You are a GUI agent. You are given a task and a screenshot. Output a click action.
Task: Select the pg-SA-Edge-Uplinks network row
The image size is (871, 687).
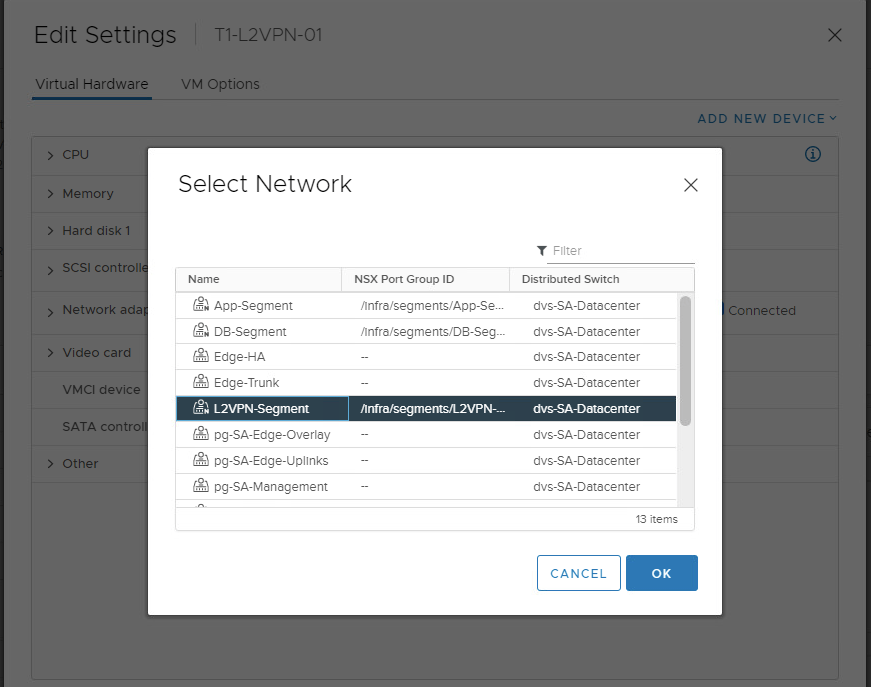(x=426, y=461)
